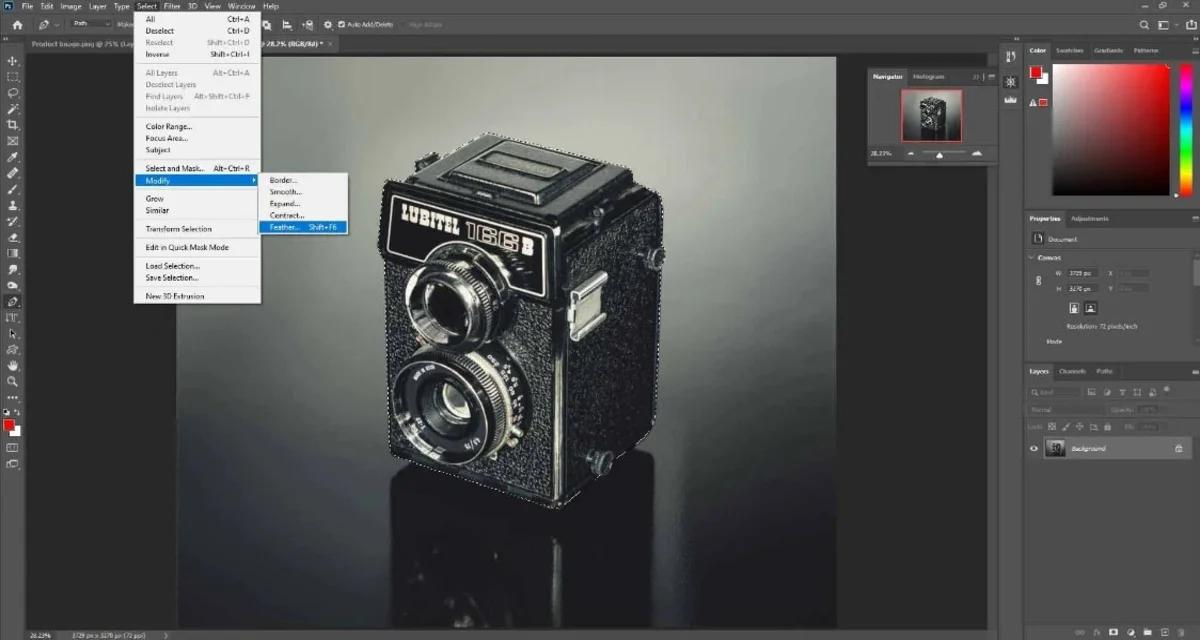Select the Gradient tool
The width and height of the screenshot is (1200, 640).
point(13,253)
